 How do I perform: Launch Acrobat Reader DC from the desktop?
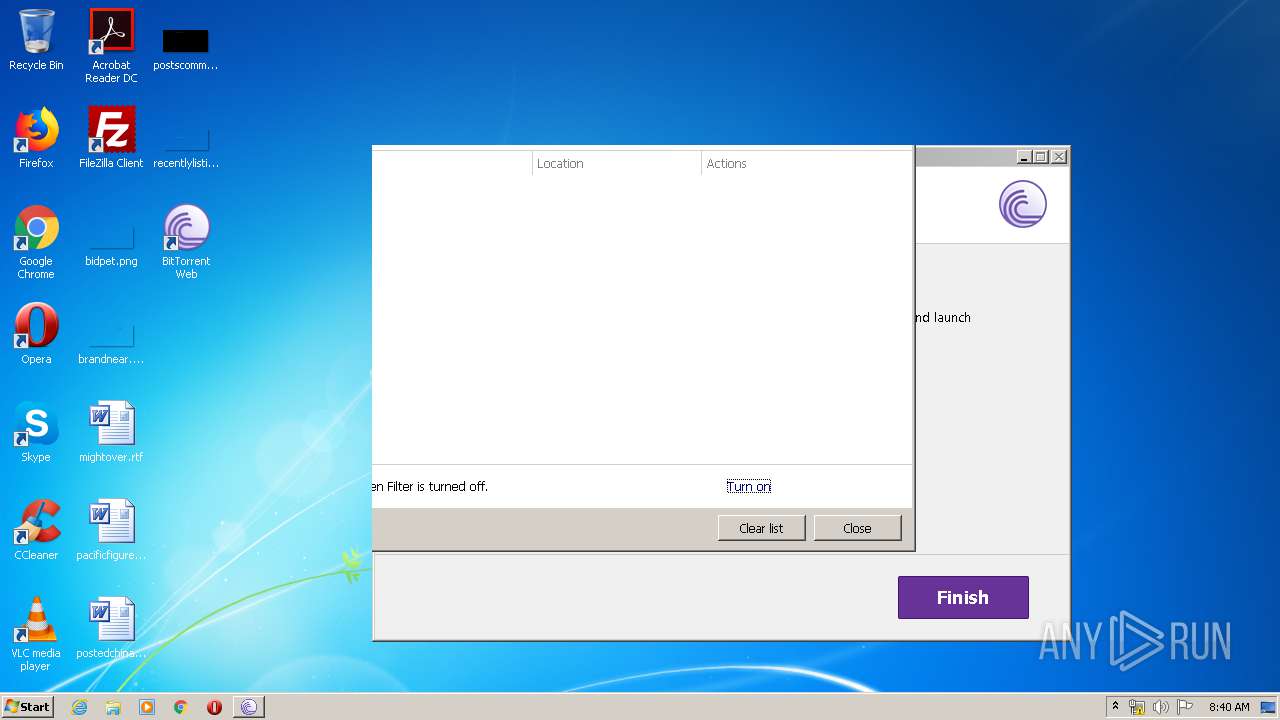(111, 46)
